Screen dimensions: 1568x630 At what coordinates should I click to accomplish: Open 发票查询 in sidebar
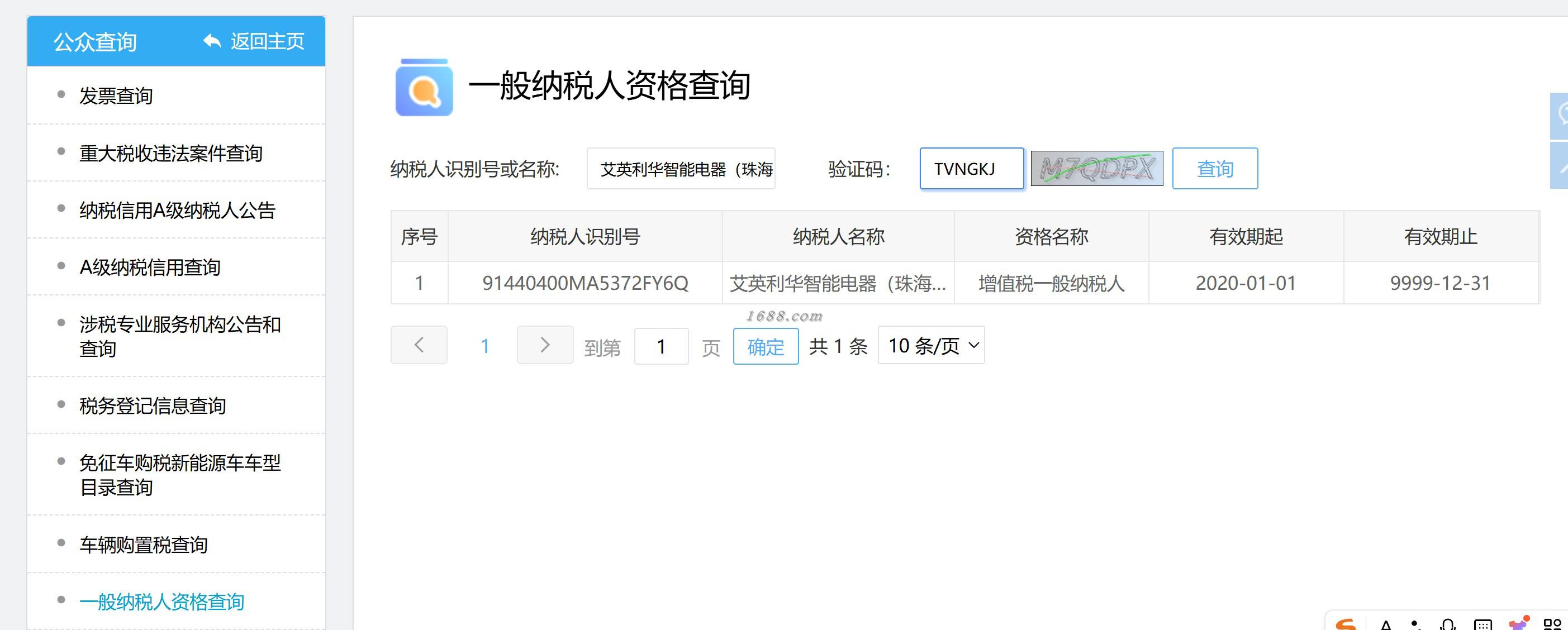point(116,96)
